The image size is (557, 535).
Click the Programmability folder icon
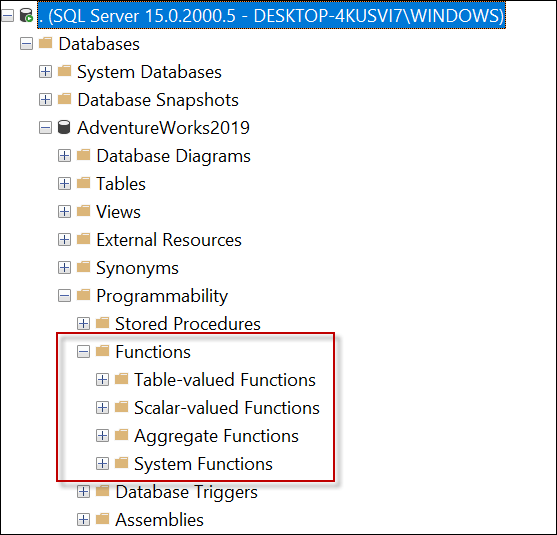pos(83,295)
